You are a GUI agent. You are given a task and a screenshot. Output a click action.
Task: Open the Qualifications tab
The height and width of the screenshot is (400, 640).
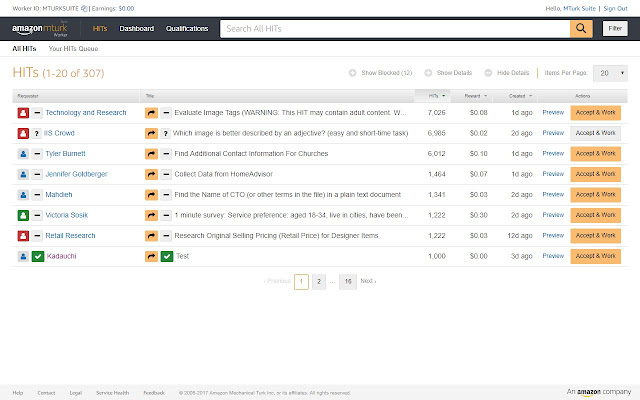click(187, 29)
